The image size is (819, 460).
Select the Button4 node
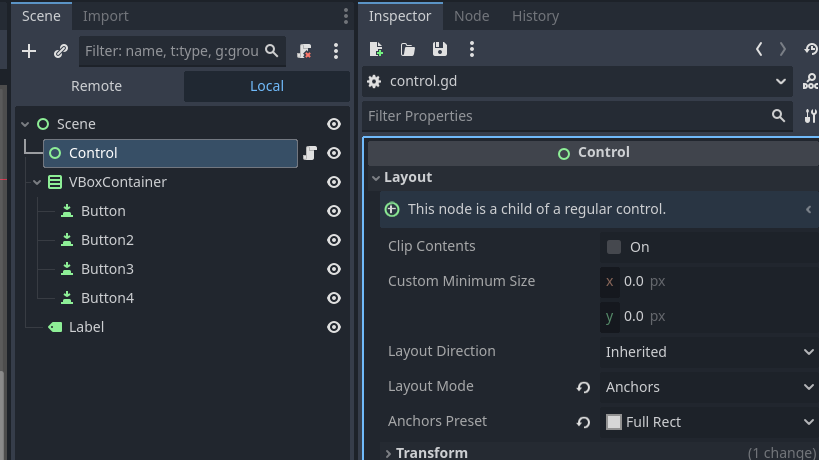pyautogui.click(x=108, y=298)
